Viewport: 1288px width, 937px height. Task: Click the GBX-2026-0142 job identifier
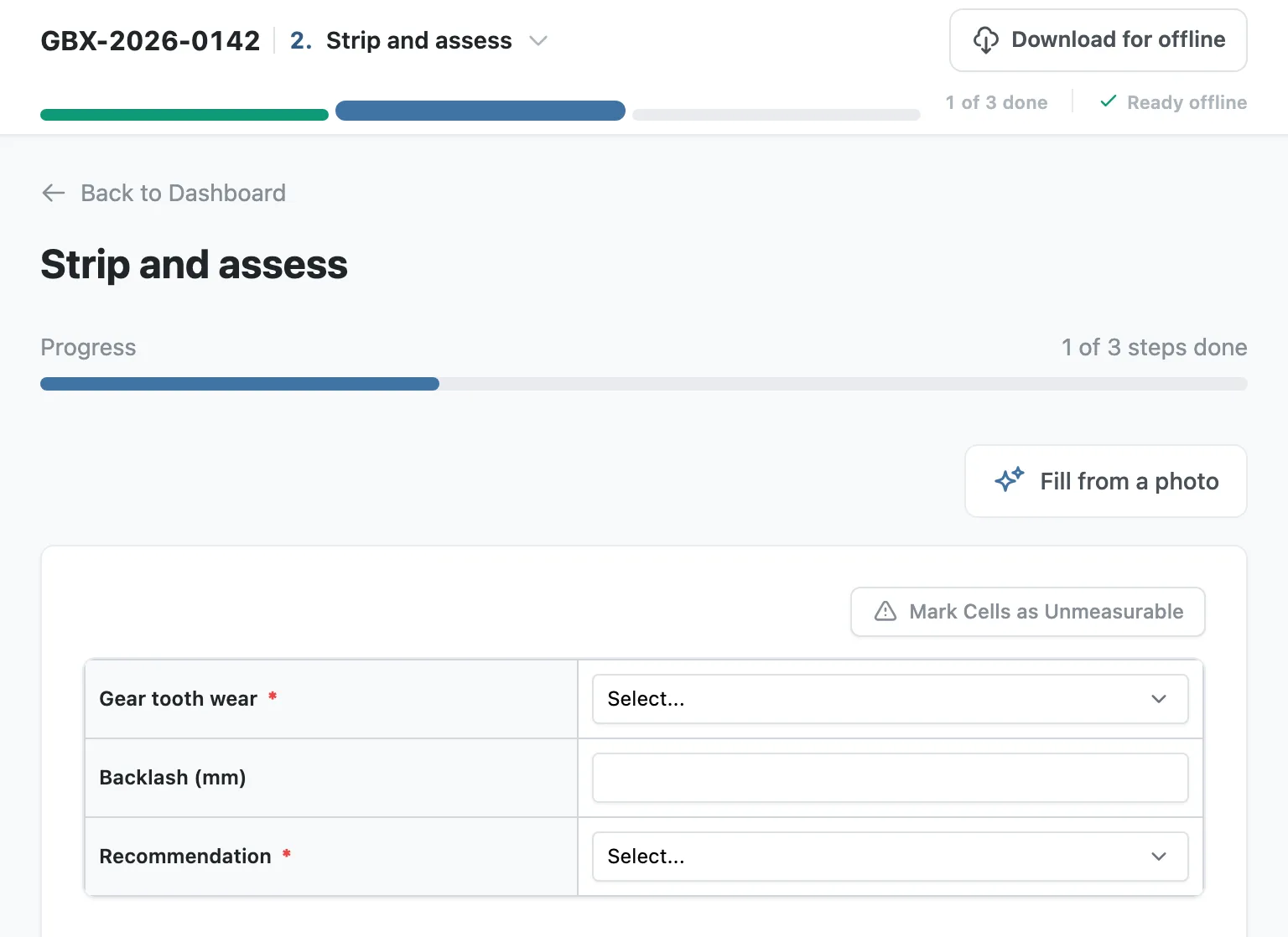151,40
